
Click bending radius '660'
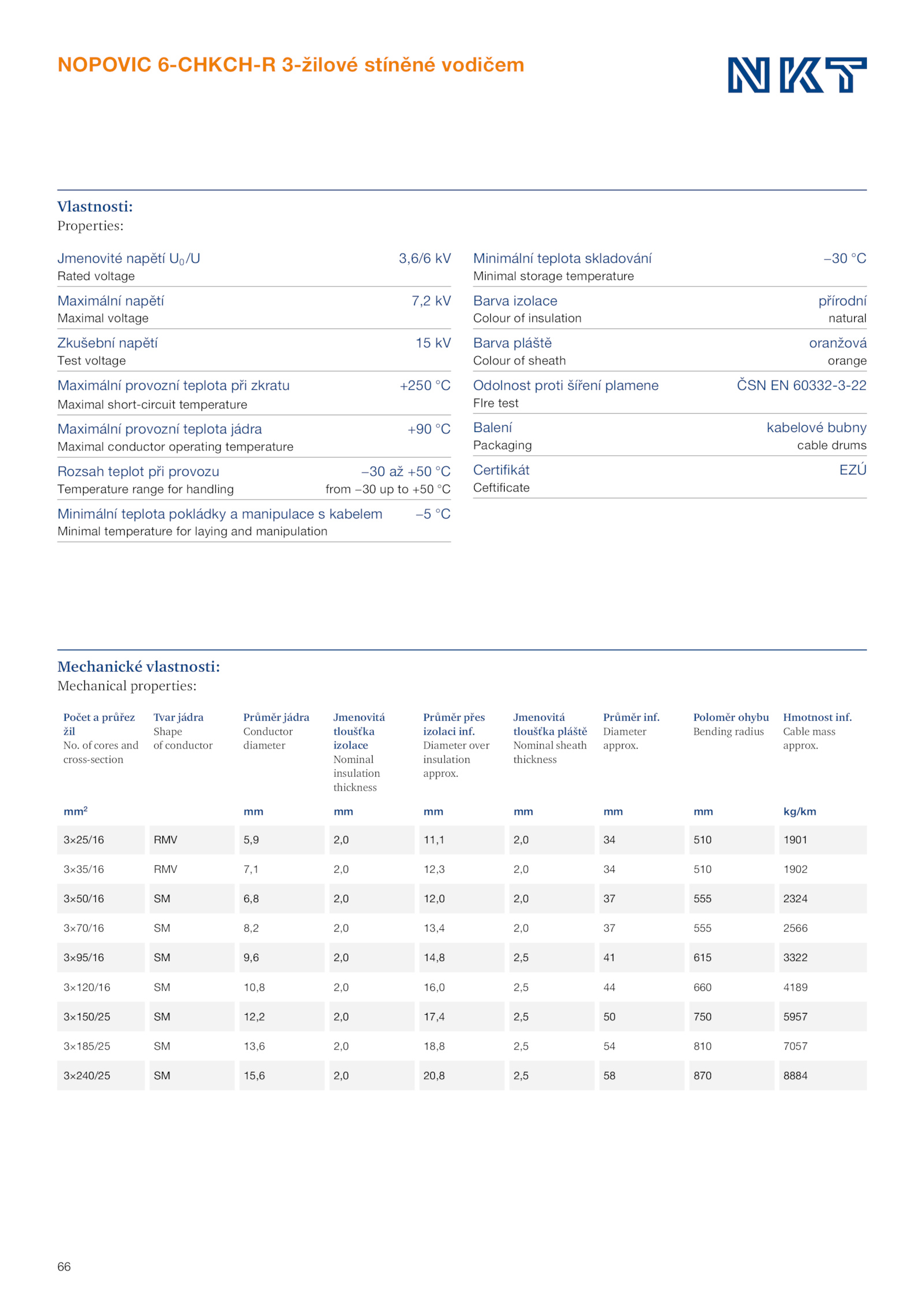point(702,987)
